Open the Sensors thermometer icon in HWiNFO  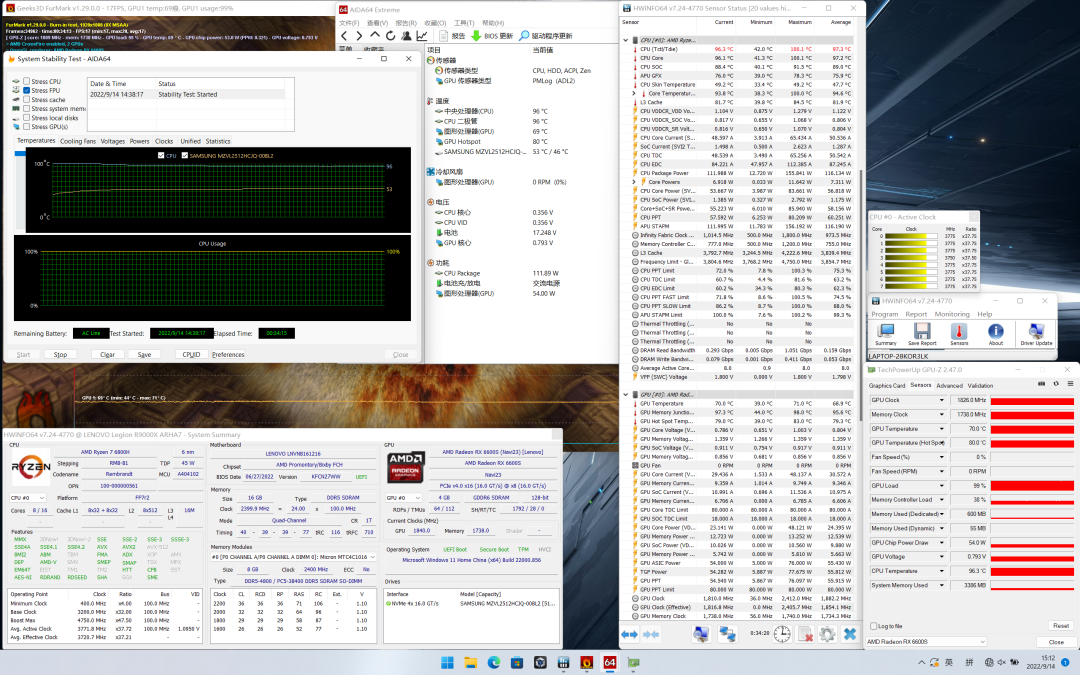[x=958, y=331]
